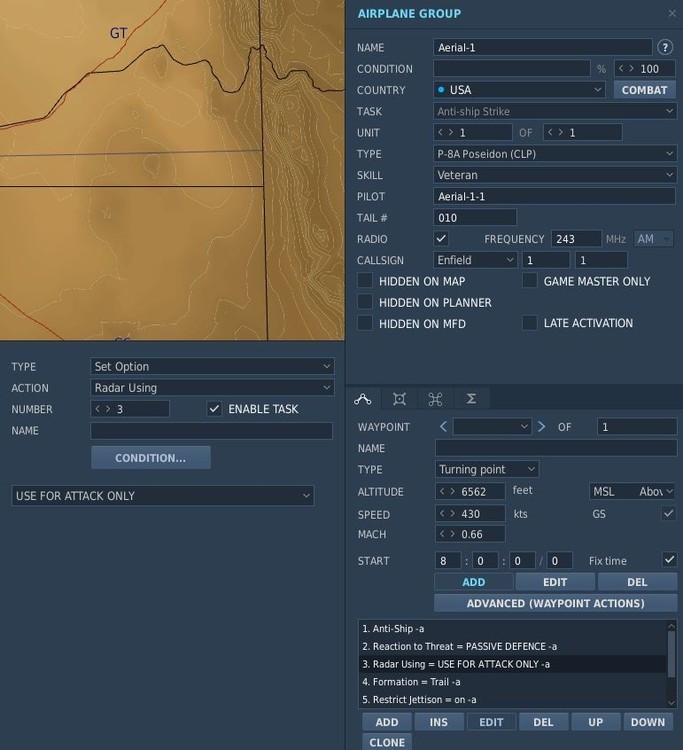The height and width of the screenshot is (750, 683).
Task: Click the Tail # field 010
Action: point(475,218)
